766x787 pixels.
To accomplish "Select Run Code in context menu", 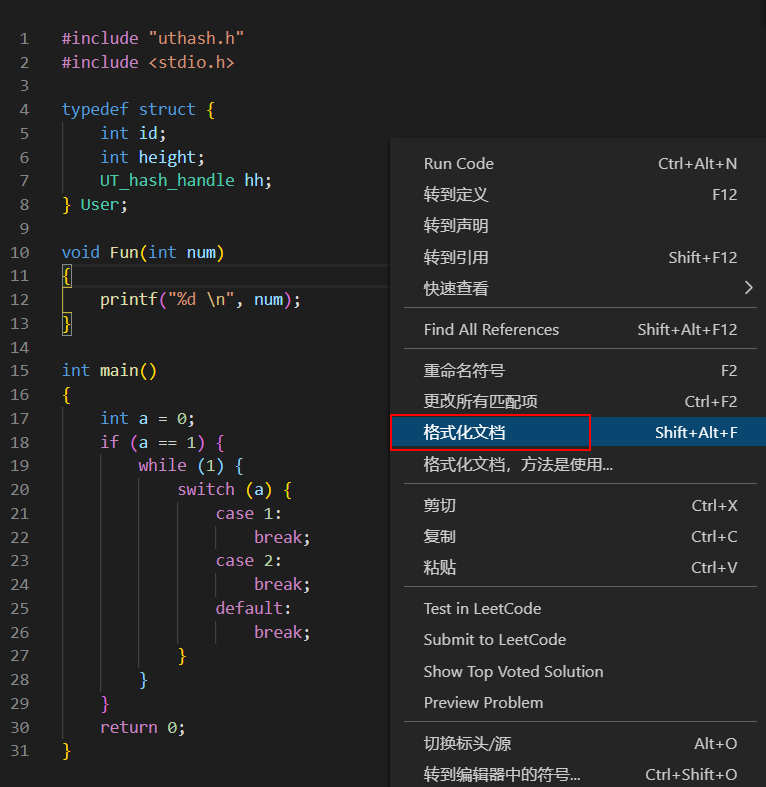I will click(x=580, y=164).
